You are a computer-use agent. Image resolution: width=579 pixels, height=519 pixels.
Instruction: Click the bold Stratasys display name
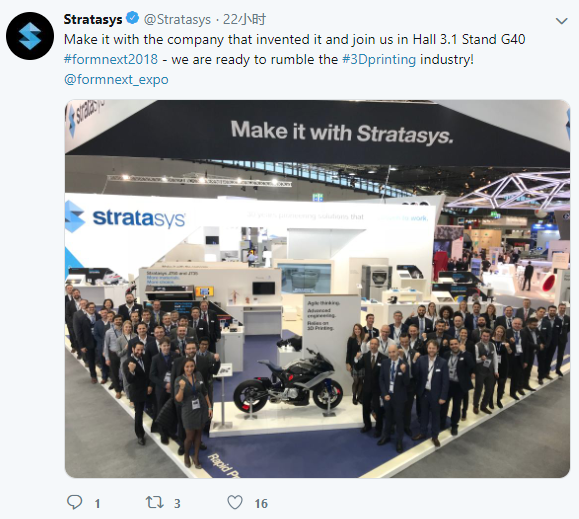click(93, 19)
